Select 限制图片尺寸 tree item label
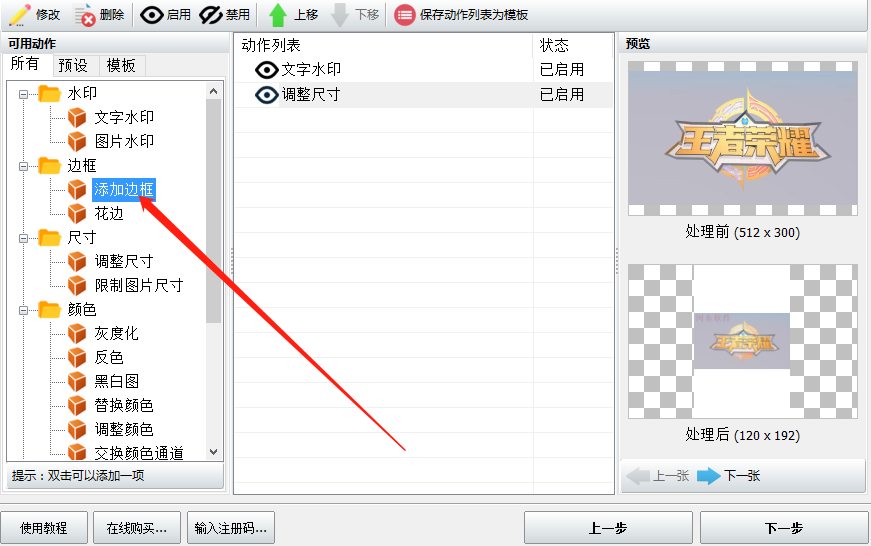Screen dimensions: 871x546 click(x=139, y=285)
